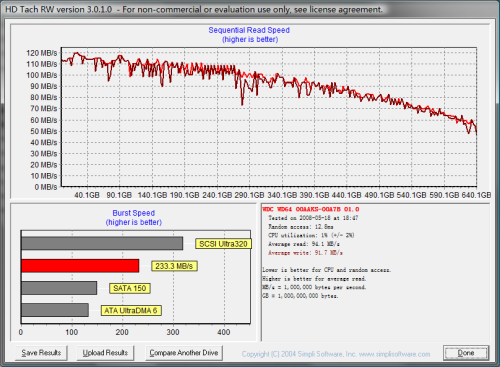The height and width of the screenshot is (367, 500).
Task: Click the GB = 1,000,000,000 bytes line
Action: pyautogui.click(x=300, y=296)
